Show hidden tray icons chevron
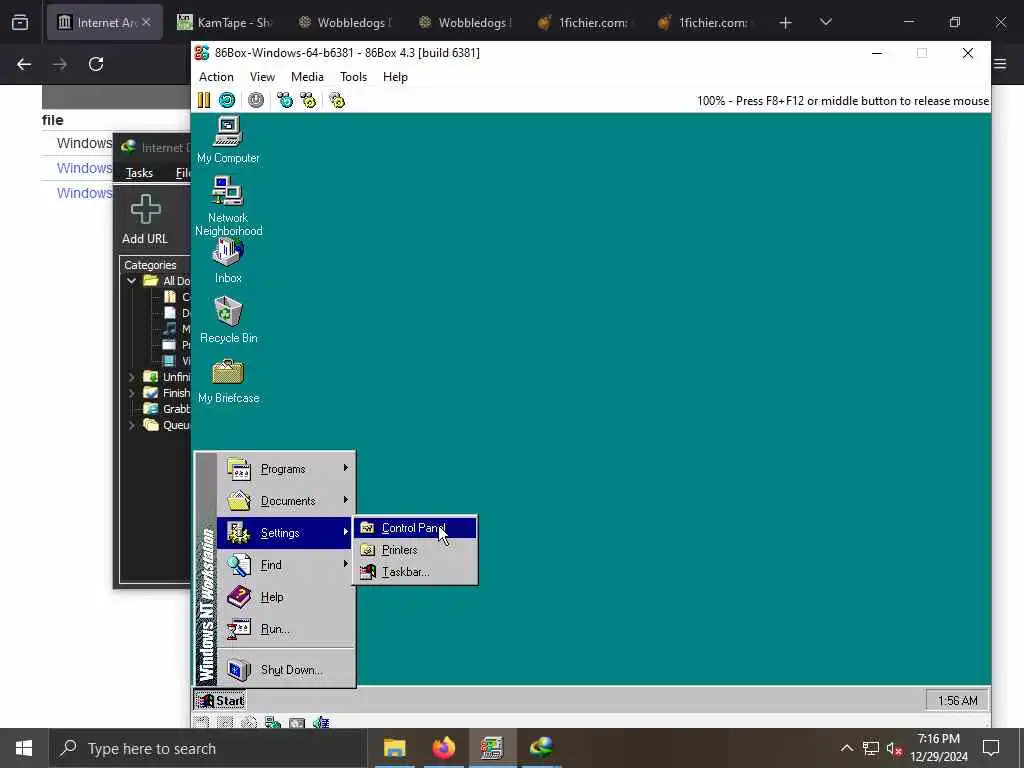Viewport: 1024px width, 768px height. click(x=846, y=748)
